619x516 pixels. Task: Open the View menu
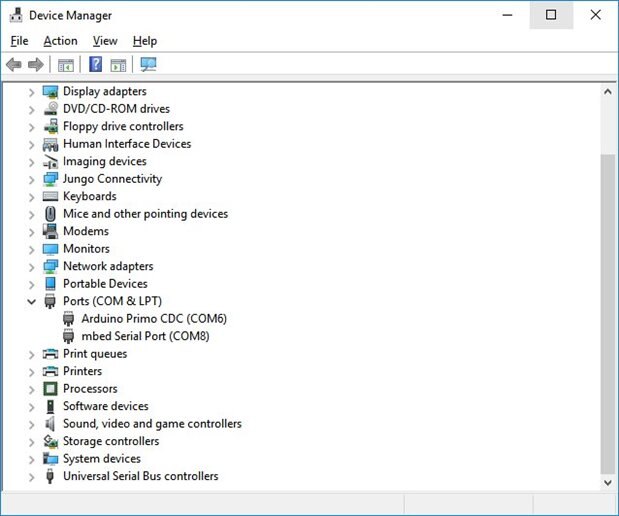coord(105,41)
